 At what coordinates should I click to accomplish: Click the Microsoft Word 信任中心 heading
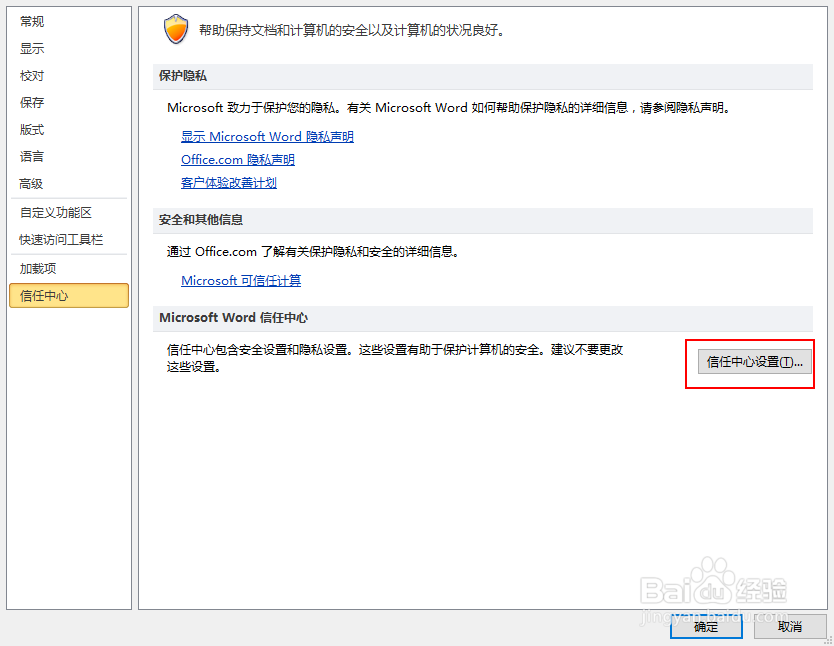(233, 318)
